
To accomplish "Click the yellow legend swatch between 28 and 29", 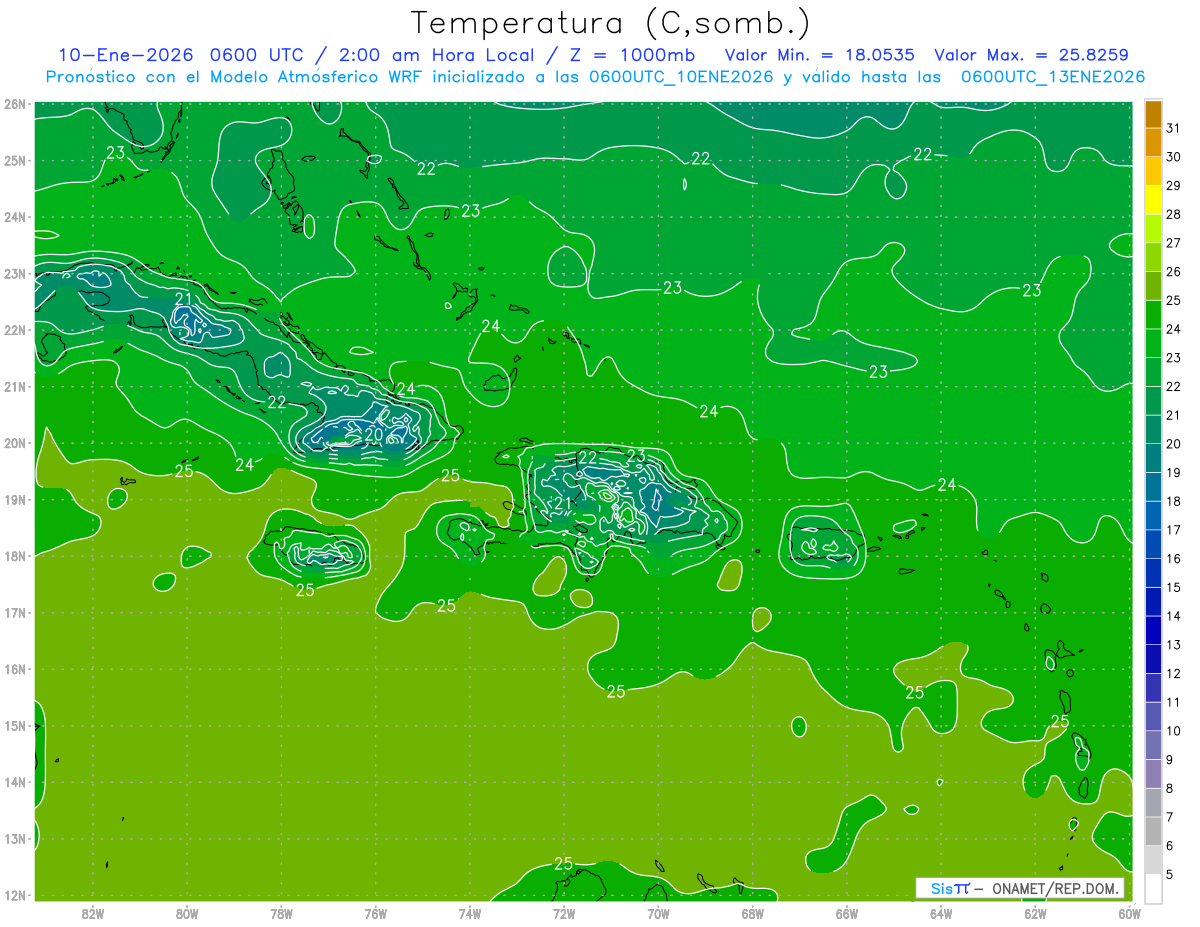I will point(1153,200).
